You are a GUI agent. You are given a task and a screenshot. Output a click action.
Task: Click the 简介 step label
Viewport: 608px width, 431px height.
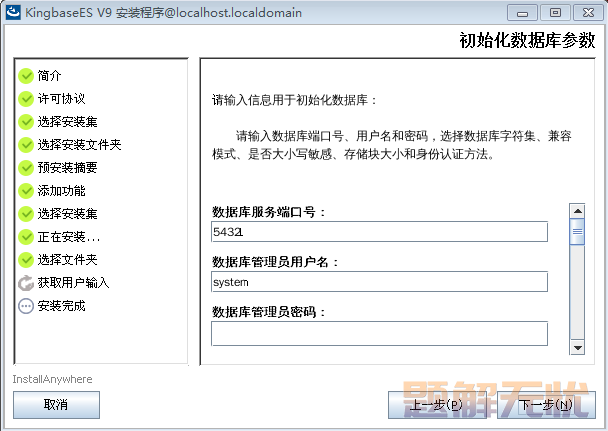(49, 76)
